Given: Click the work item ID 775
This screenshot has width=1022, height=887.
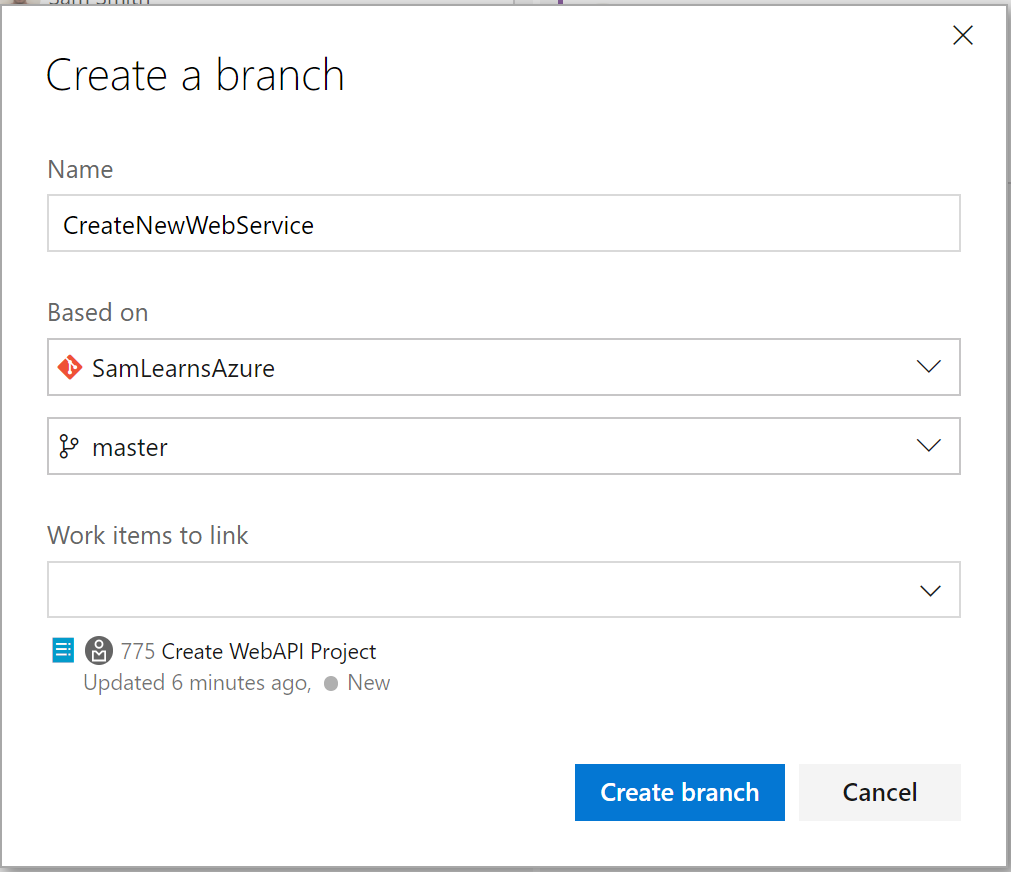Looking at the screenshot, I should [138, 652].
